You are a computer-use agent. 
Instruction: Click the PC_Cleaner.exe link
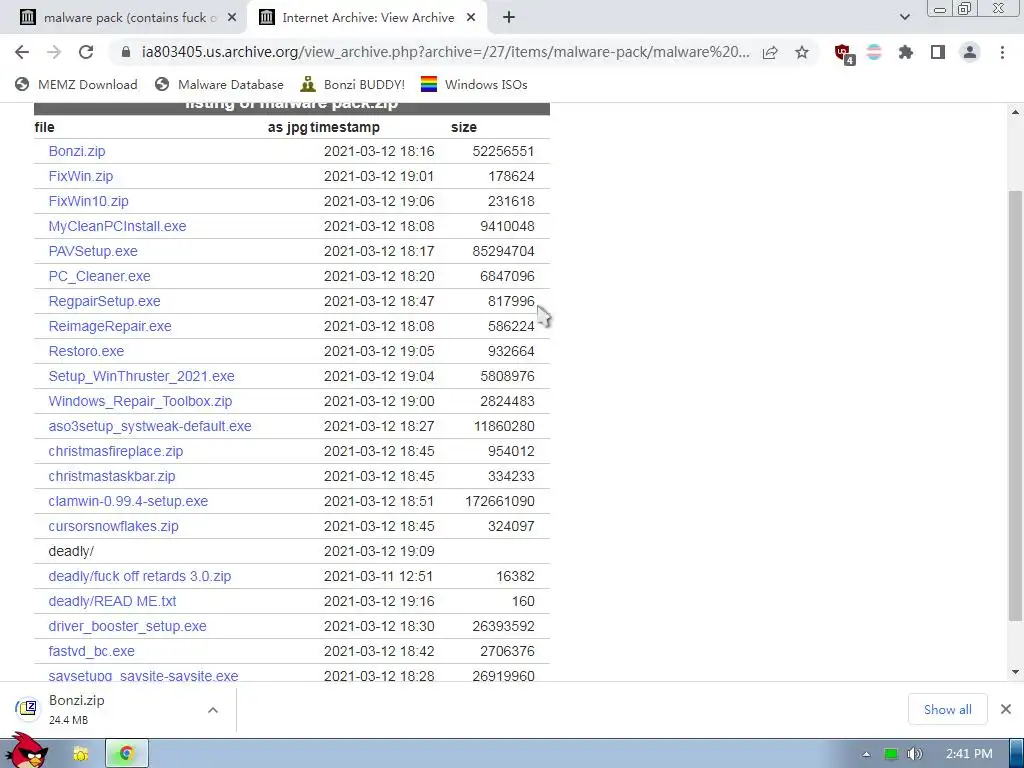coord(99,276)
